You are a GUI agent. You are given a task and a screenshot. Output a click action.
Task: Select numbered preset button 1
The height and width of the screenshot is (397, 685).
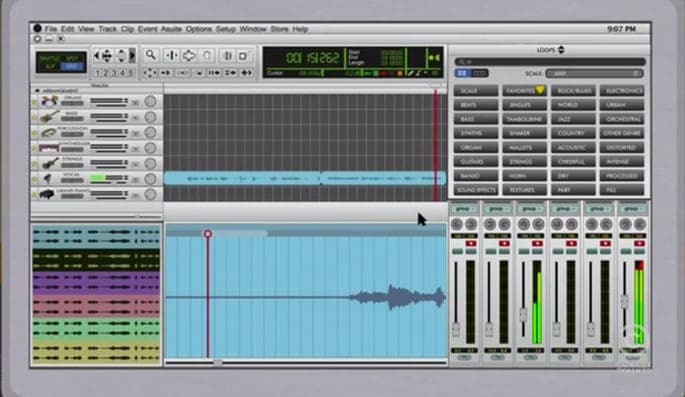pos(97,73)
